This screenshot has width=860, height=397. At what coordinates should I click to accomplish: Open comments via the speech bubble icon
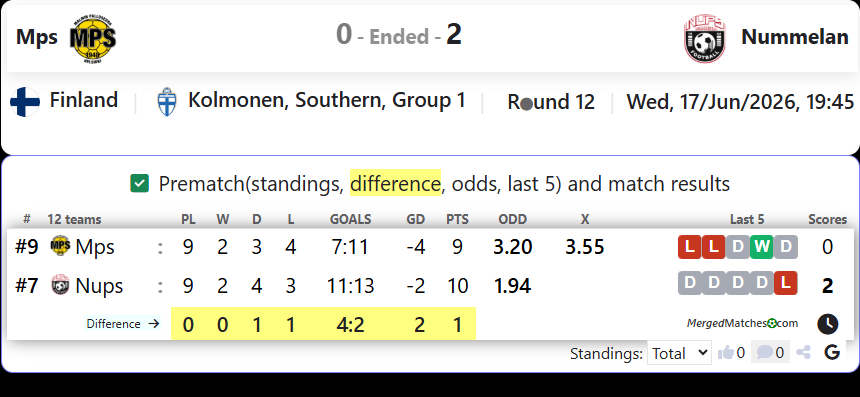[764, 352]
